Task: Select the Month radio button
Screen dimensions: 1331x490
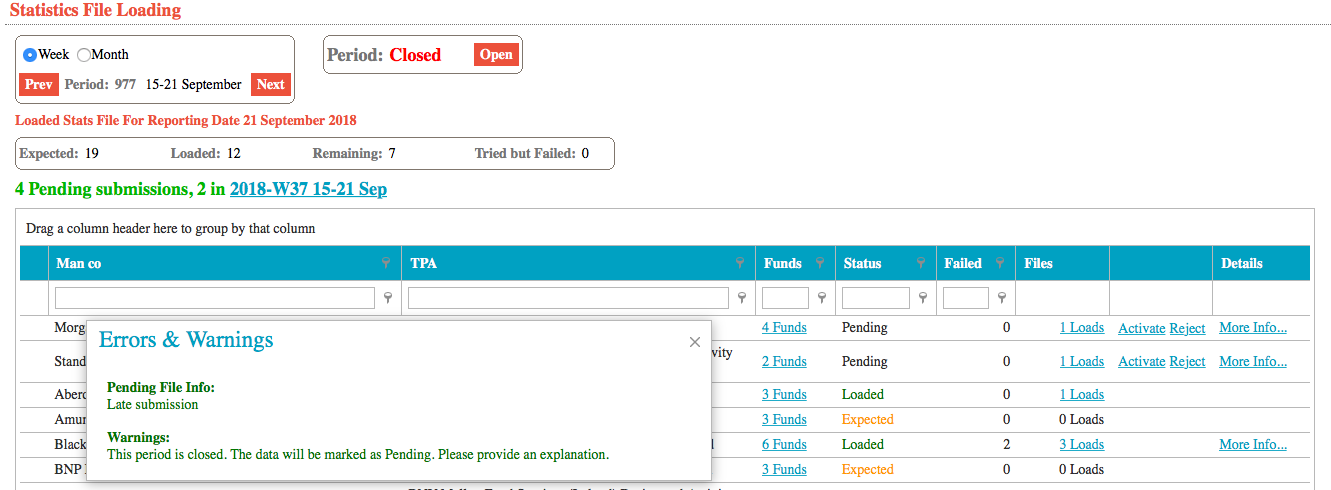Action: pos(84,55)
